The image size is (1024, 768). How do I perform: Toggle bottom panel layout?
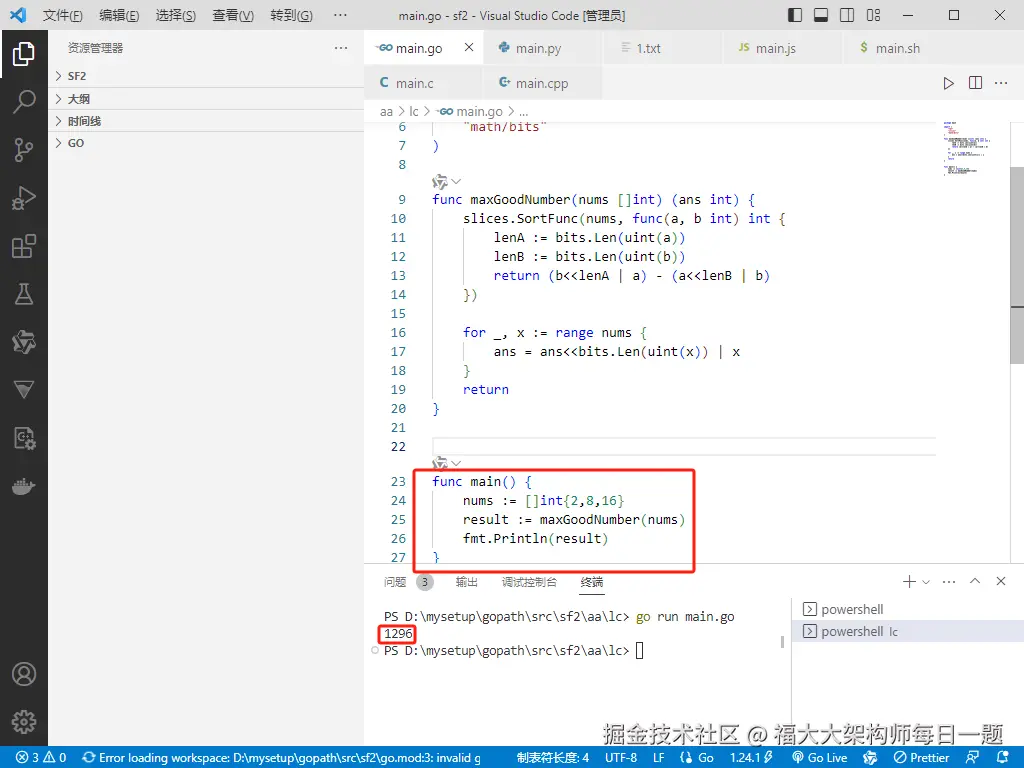pos(821,15)
